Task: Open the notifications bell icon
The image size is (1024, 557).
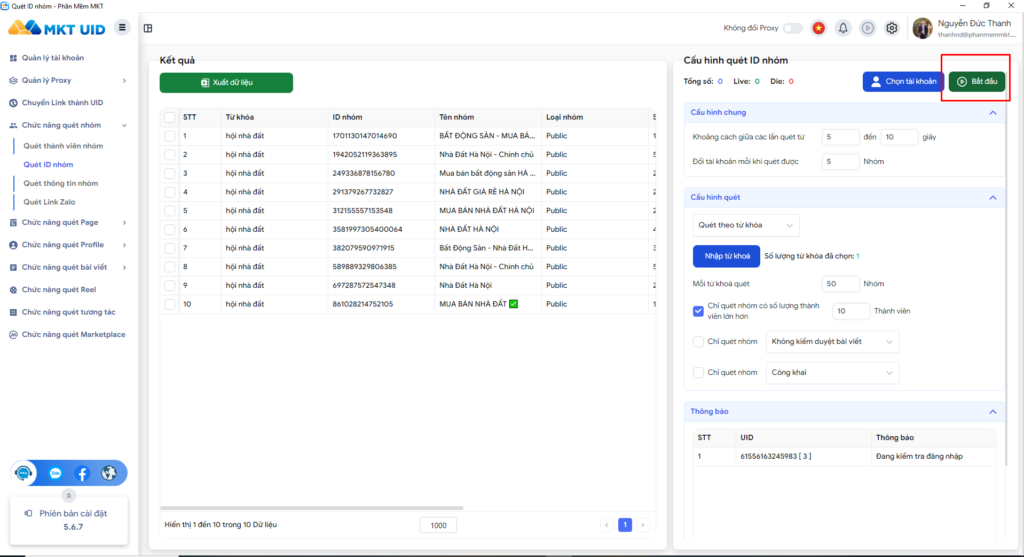Action: 843,28
